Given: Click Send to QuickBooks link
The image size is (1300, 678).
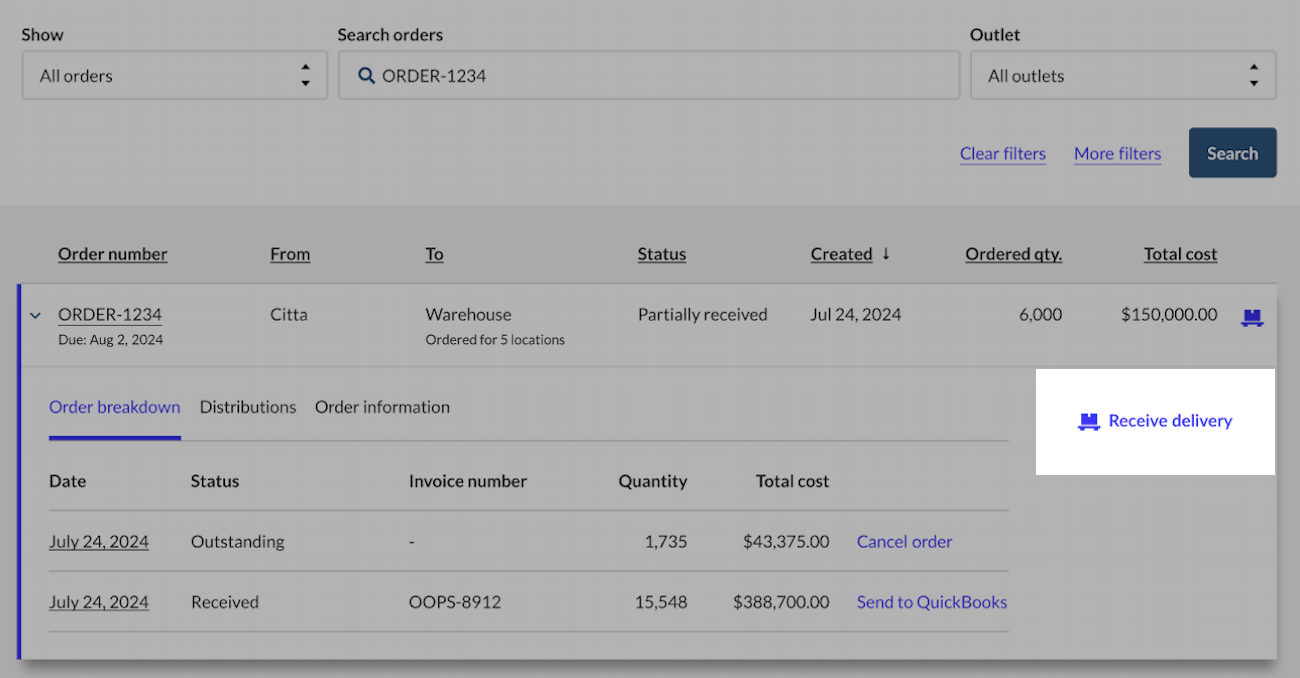Looking at the screenshot, I should tap(931, 602).
